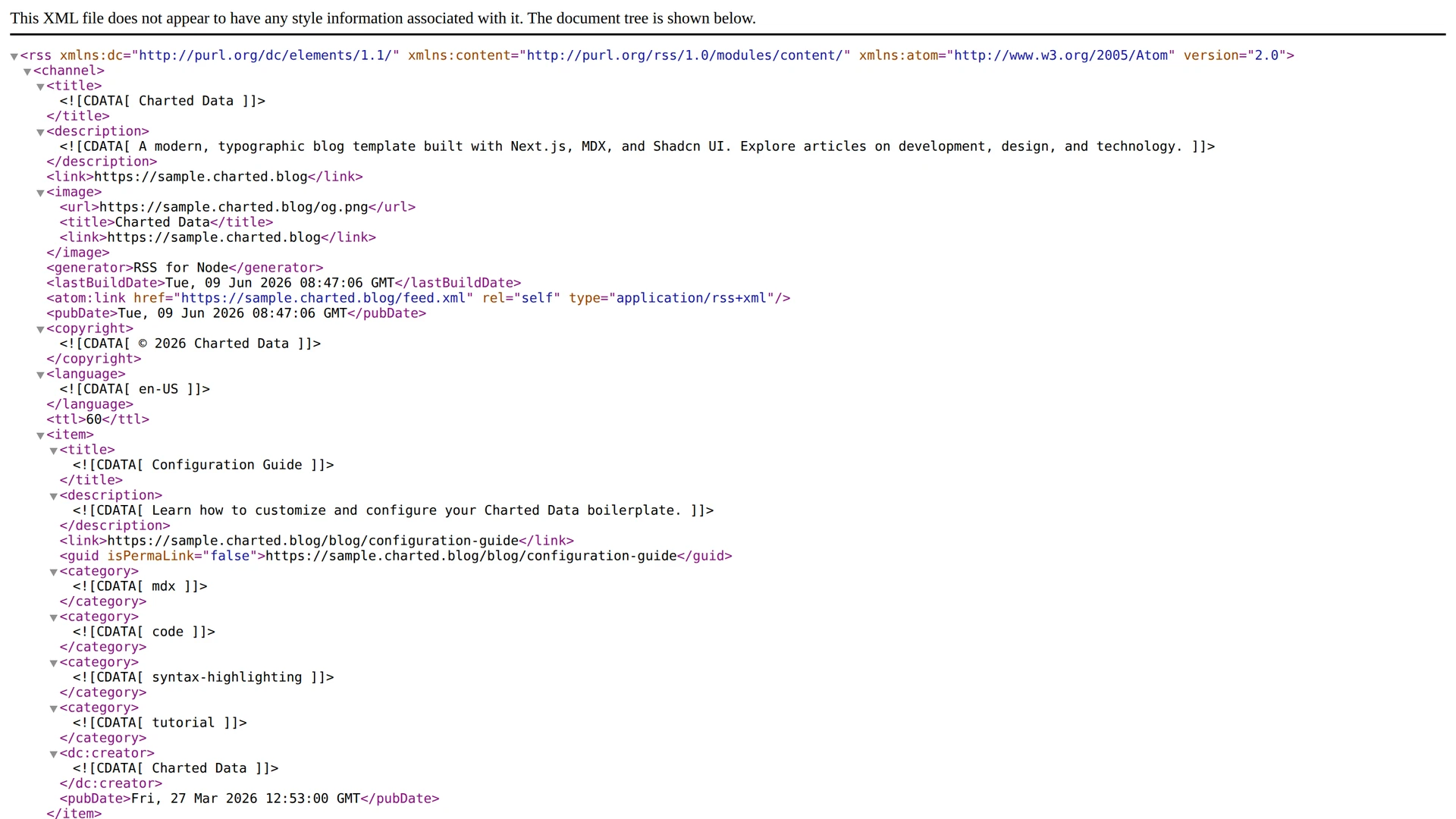This screenshot has width=1456, height=819.
Task: Collapse the item description node about boilerplate
Action: pyautogui.click(x=54, y=496)
